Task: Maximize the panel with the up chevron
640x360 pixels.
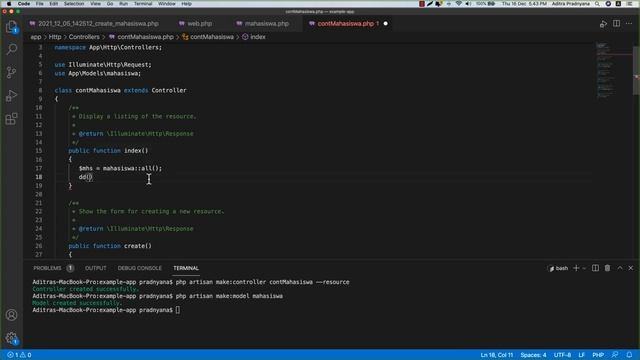Action: (620, 268)
